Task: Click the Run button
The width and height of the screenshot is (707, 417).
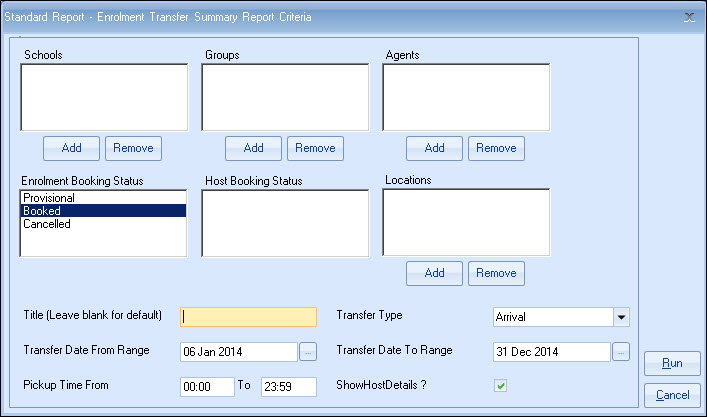Action: click(672, 363)
